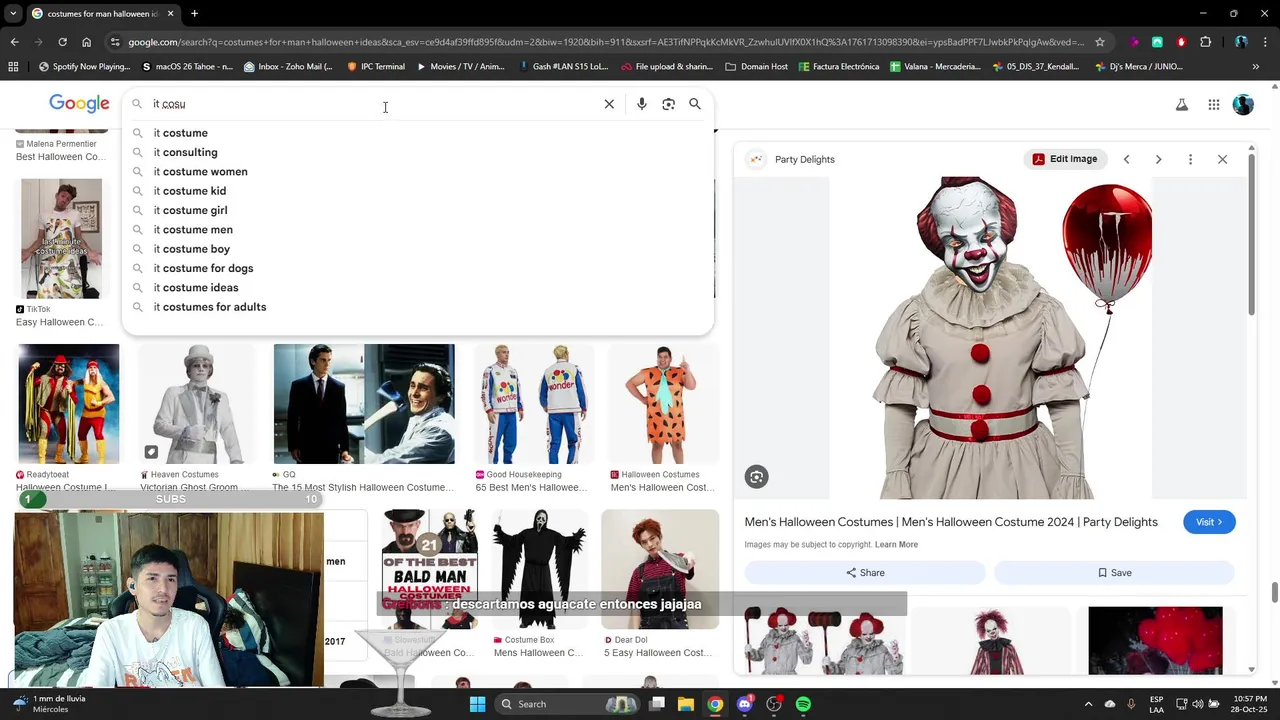Viewport: 1280px width, 720px height.
Task: Open Google Lens search by image icon
Action: tap(668, 104)
